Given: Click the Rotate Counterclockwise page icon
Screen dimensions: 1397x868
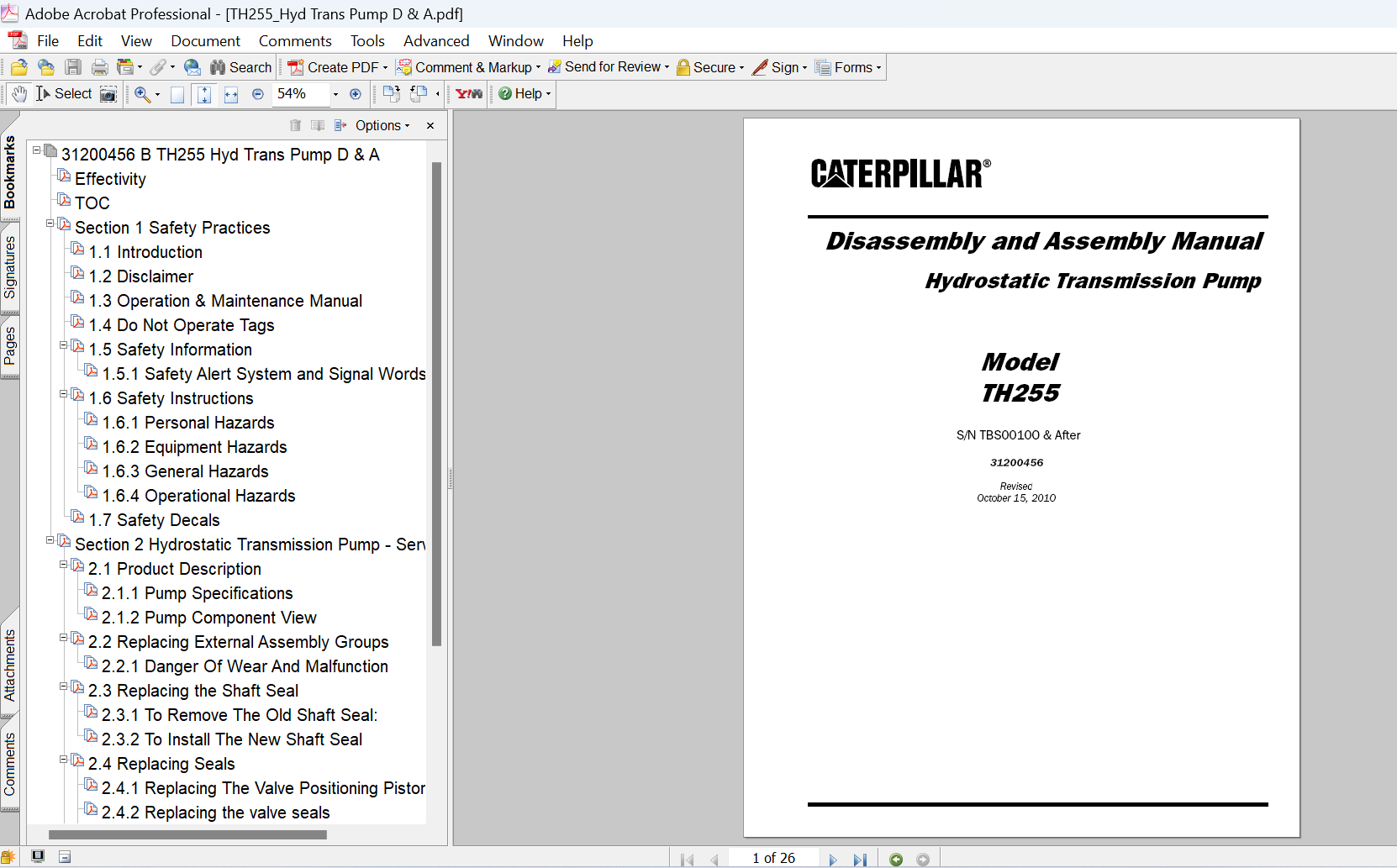Looking at the screenshot, I should pos(419,94).
